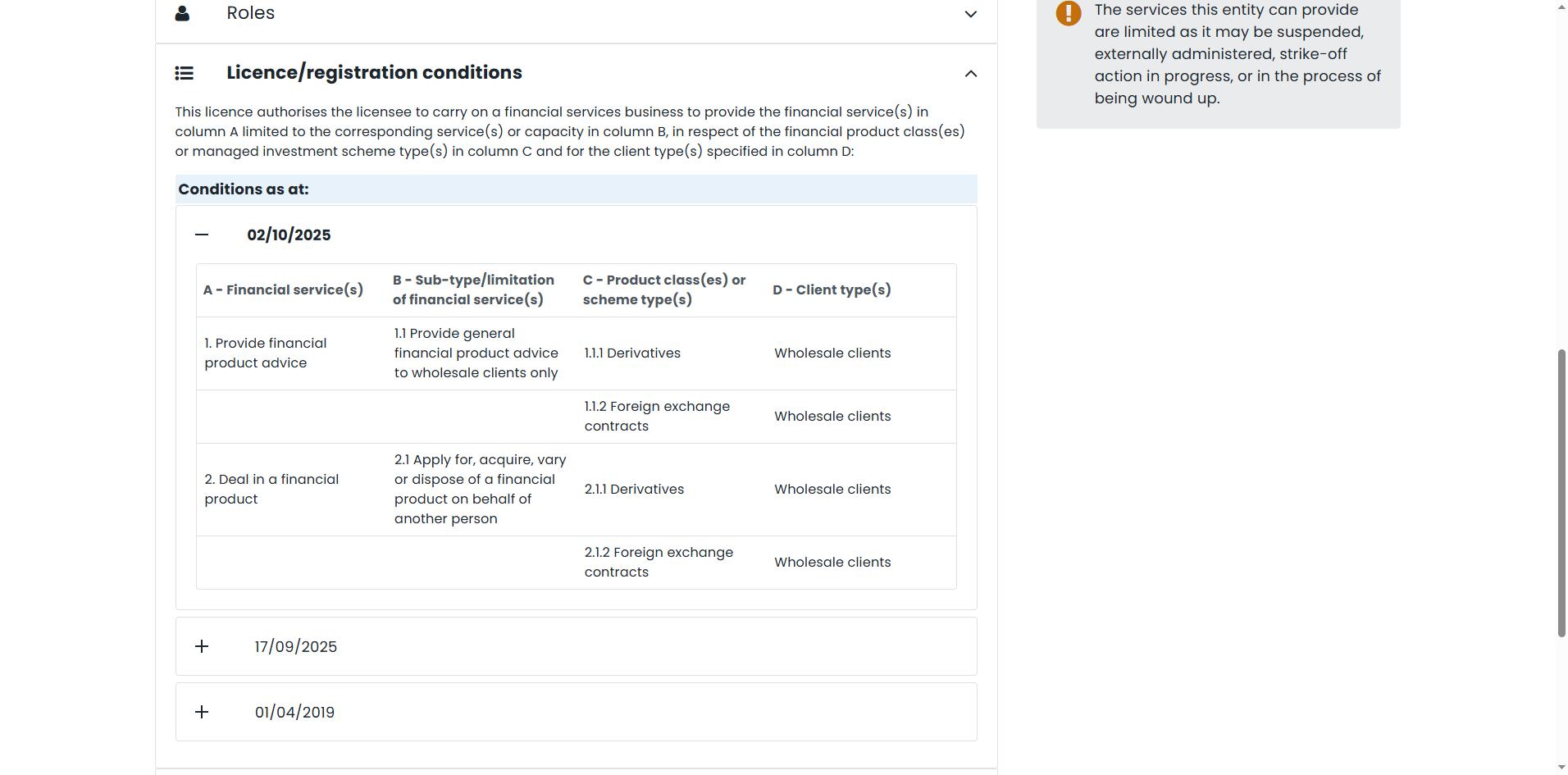Click the scrollbar down arrow
The height and width of the screenshot is (775, 1568).
[1561, 768]
